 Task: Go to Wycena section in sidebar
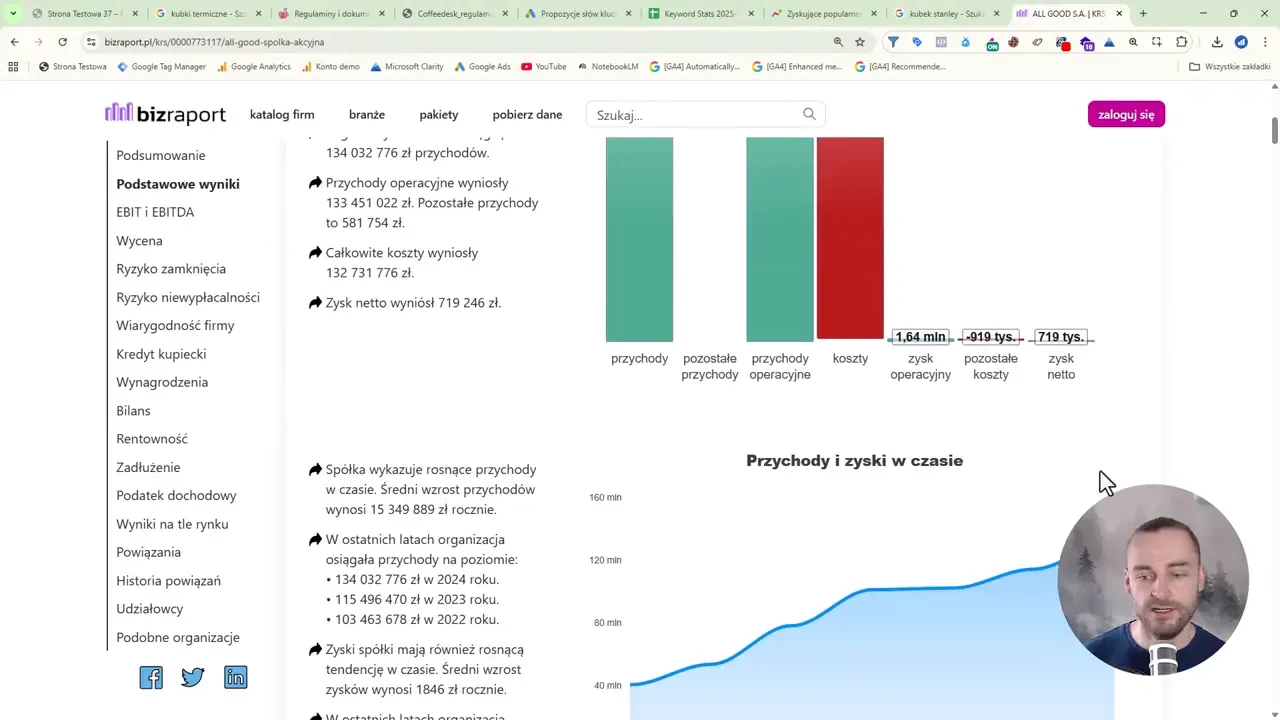[x=139, y=240]
